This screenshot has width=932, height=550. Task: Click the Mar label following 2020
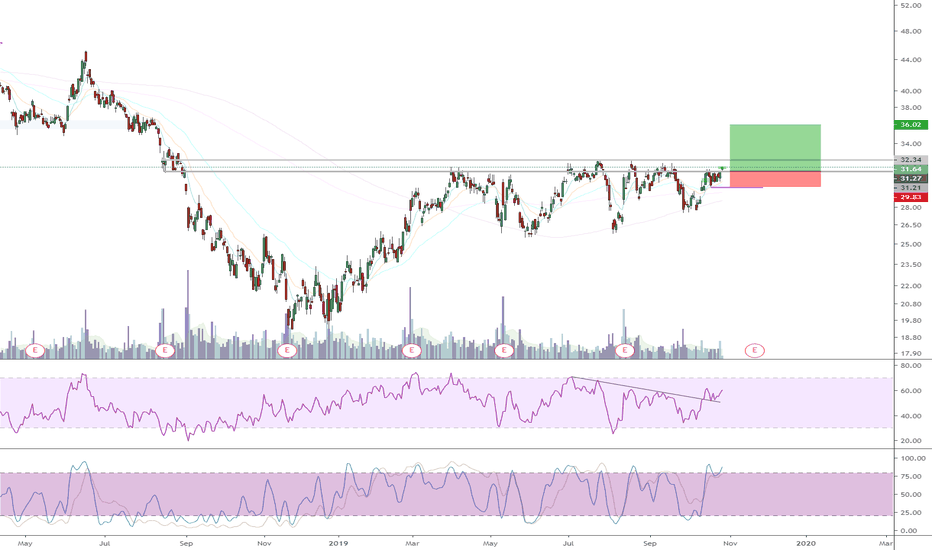pyautogui.click(x=886, y=543)
